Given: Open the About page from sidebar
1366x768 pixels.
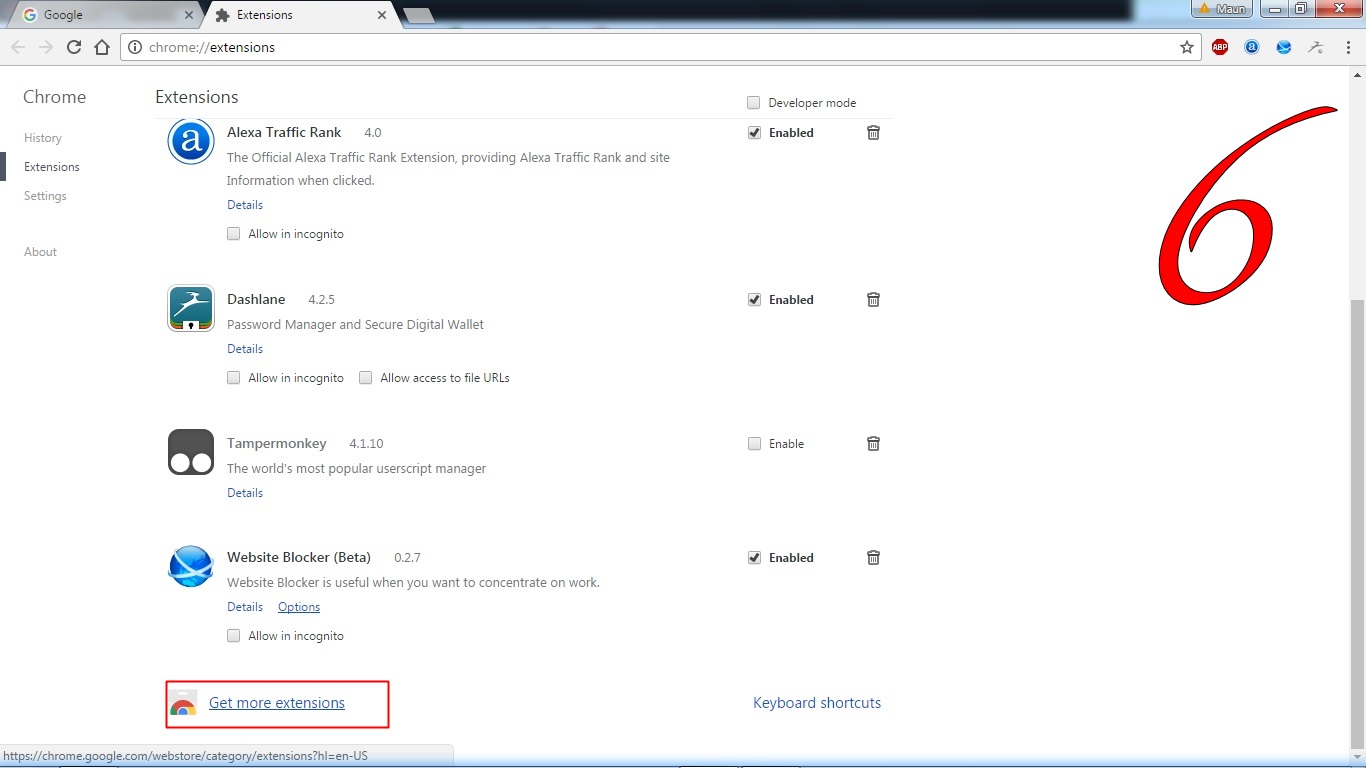Looking at the screenshot, I should click(40, 252).
